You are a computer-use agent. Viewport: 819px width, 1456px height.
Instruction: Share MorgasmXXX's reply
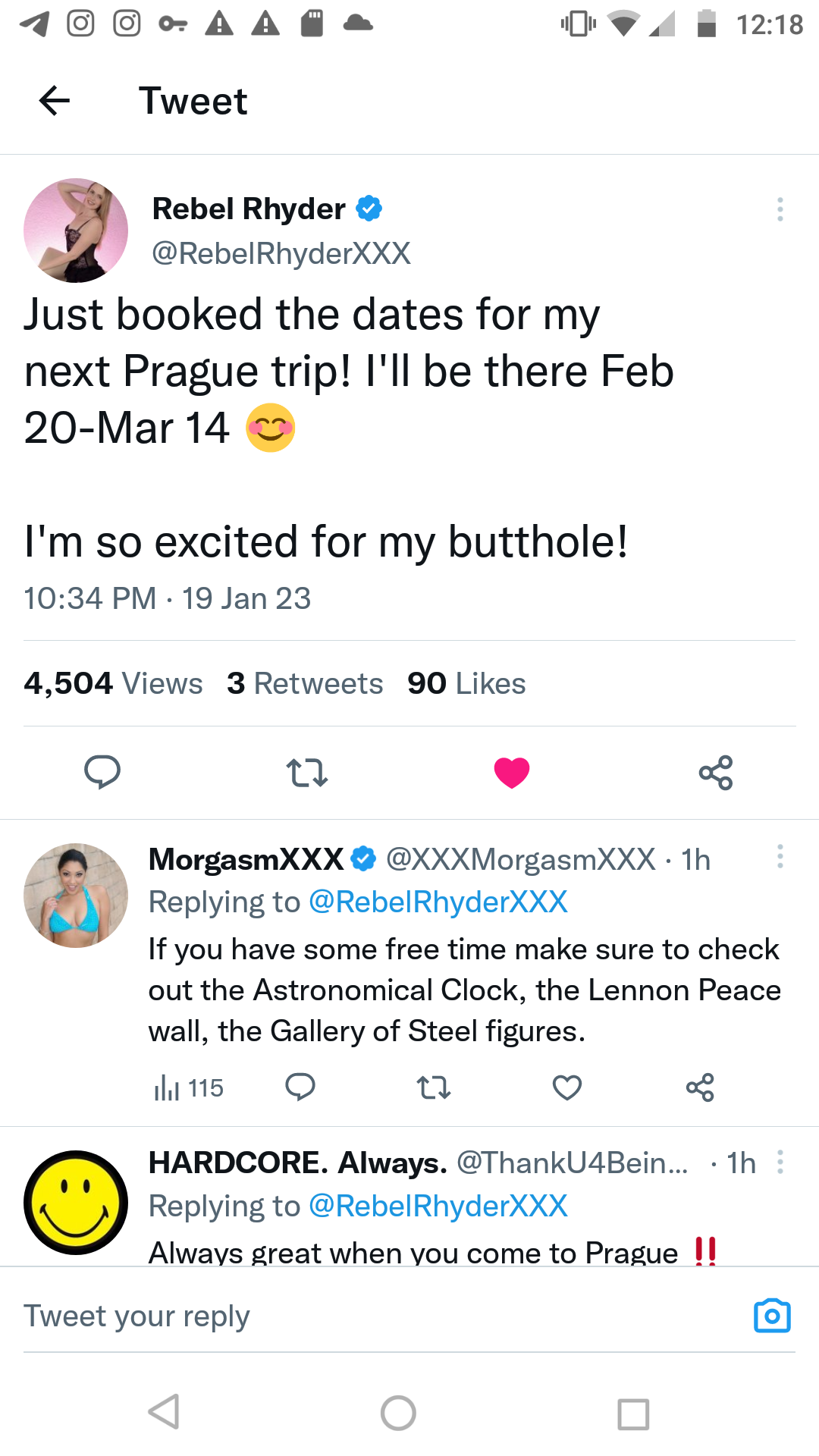tap(700, 1087)
